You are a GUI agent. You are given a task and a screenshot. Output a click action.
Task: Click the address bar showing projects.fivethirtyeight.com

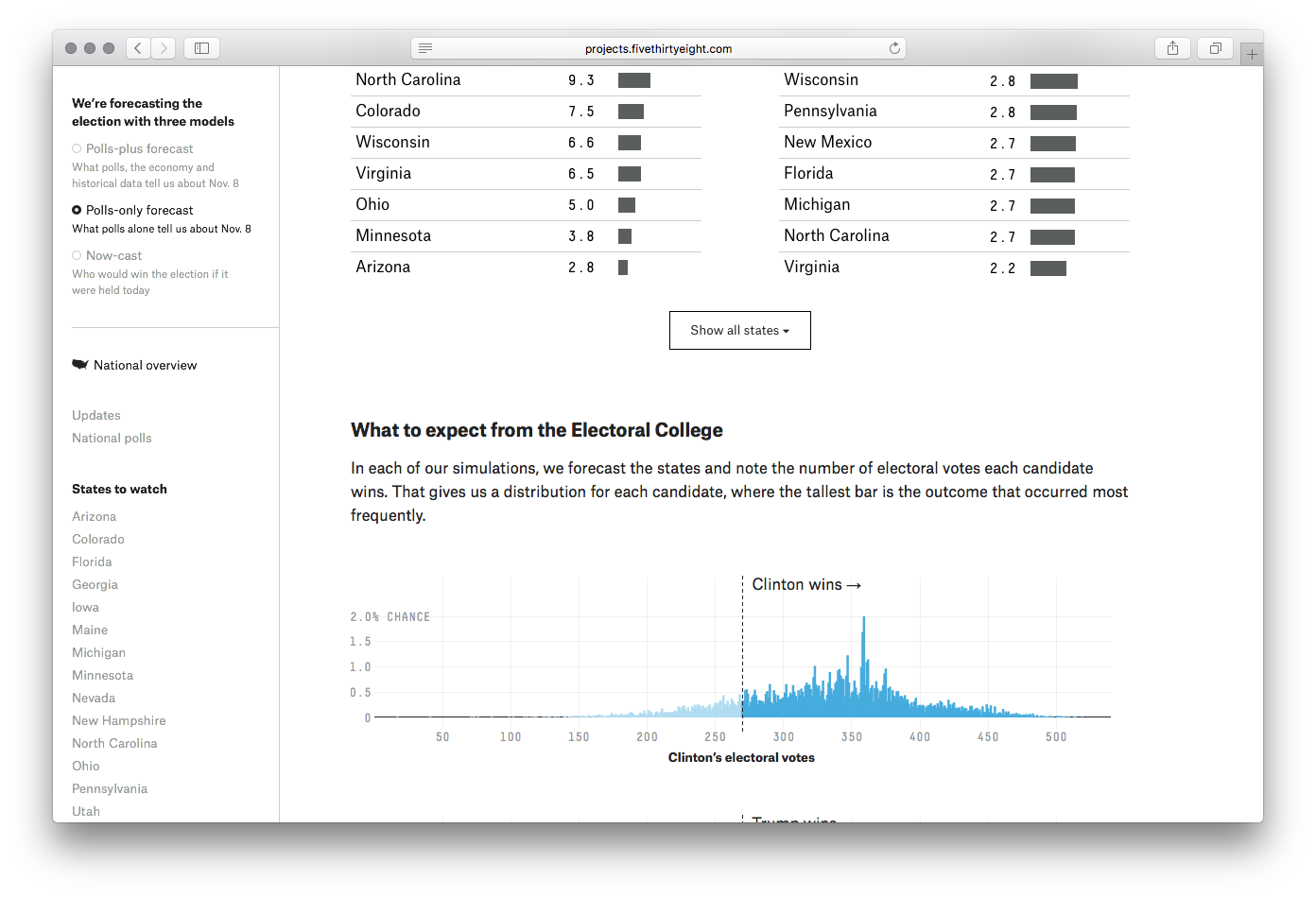pyautogui.click(x=657, y=47)
